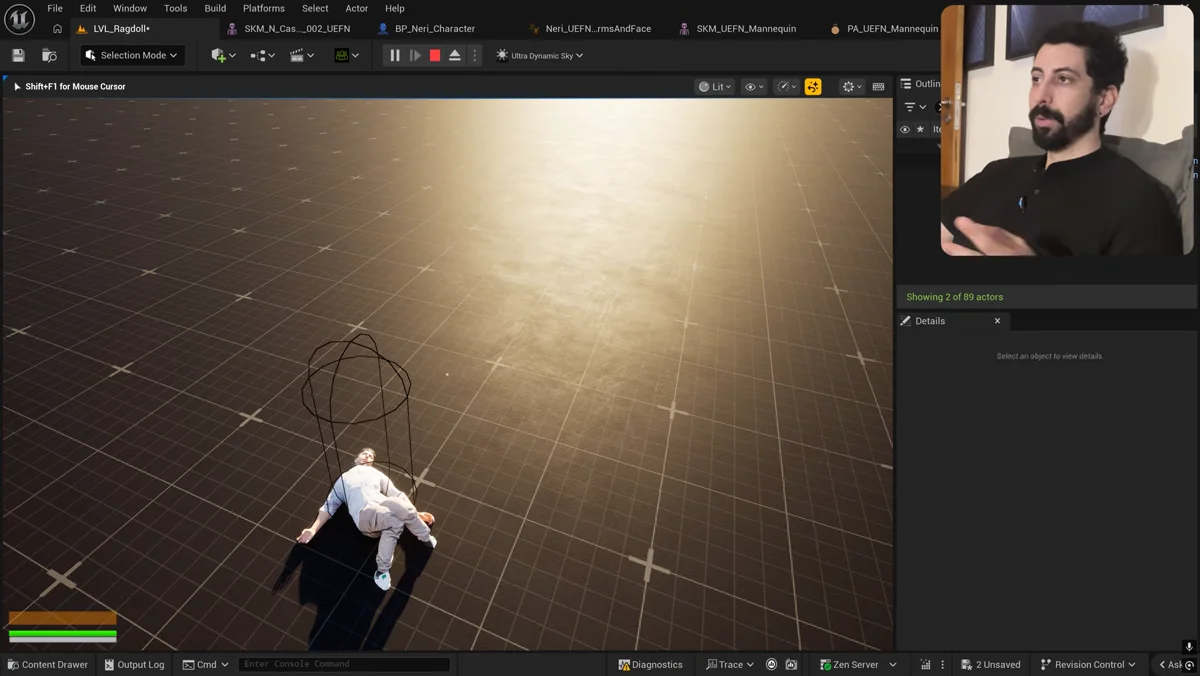Open the Trace dropdown
Viewport: 1200px width, 676px height.
pyautogui.click(x=730, y=664)
